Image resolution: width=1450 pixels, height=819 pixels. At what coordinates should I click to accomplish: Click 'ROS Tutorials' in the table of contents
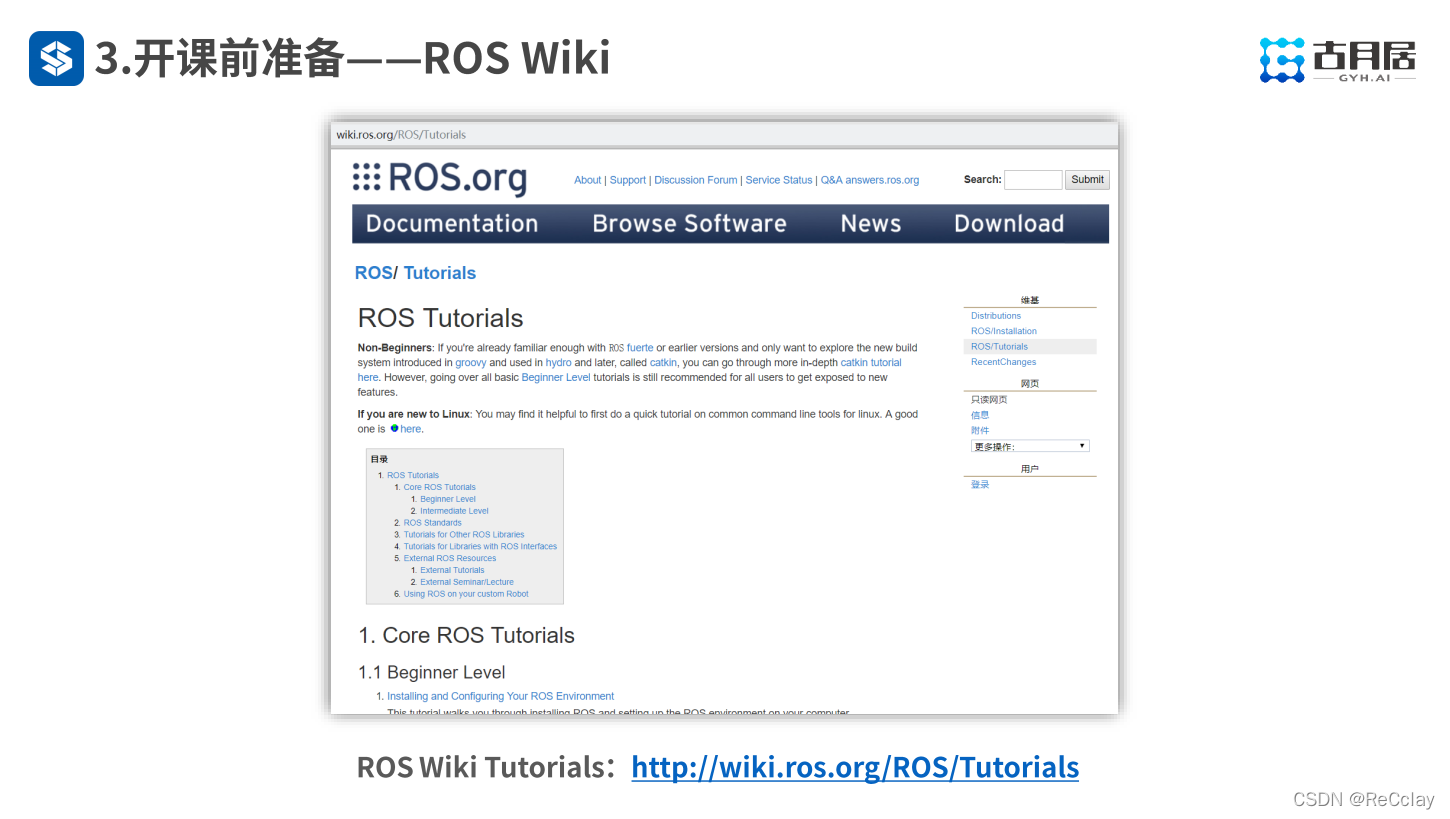click(413, 476)
